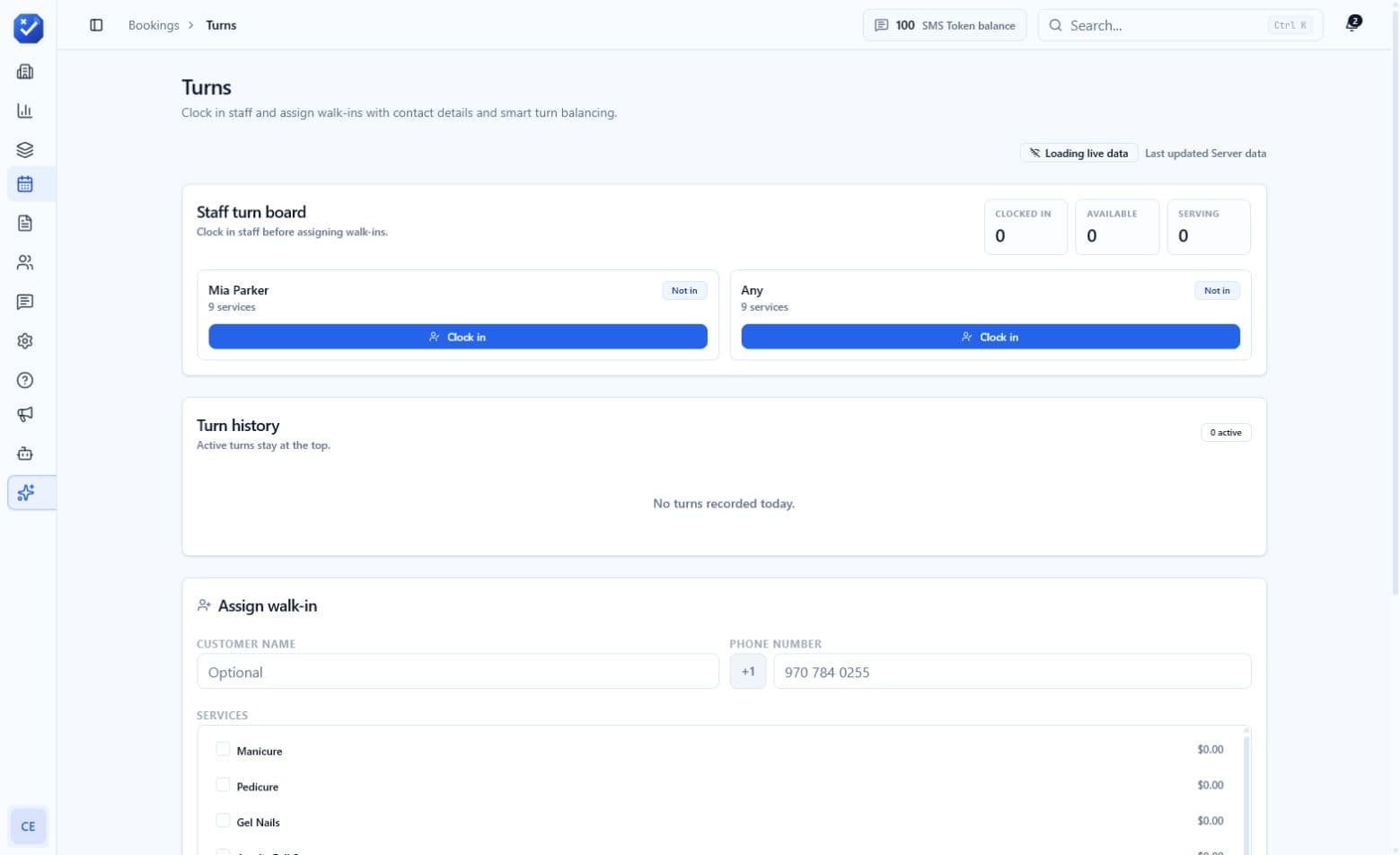Toggle the sidebar panel collapse icon
The width and height of the screenshot is (1400, 855).
click(96, 25)
